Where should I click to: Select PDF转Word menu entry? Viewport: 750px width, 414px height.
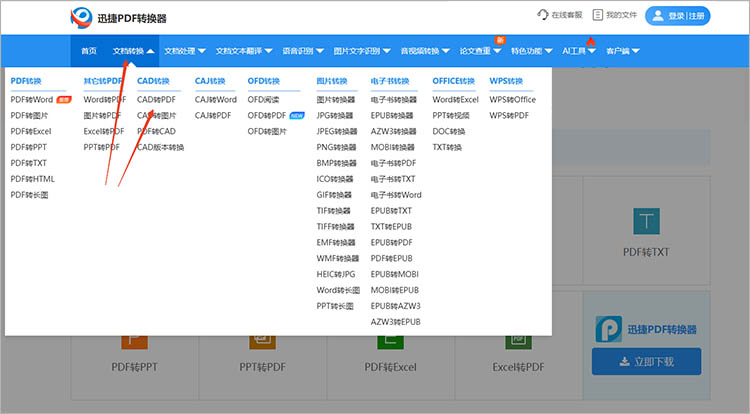(x=32, y=99)
